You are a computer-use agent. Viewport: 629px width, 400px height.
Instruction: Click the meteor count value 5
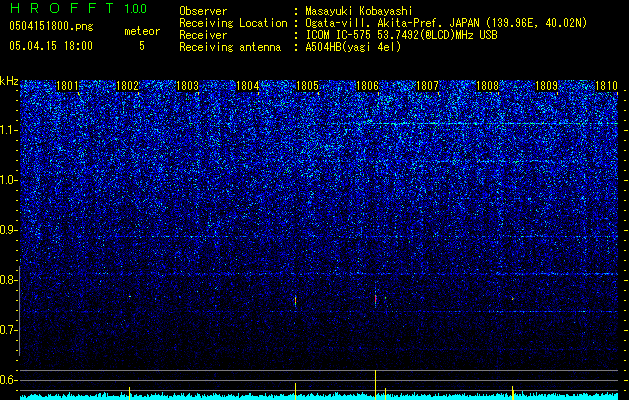tap(142, 46)
